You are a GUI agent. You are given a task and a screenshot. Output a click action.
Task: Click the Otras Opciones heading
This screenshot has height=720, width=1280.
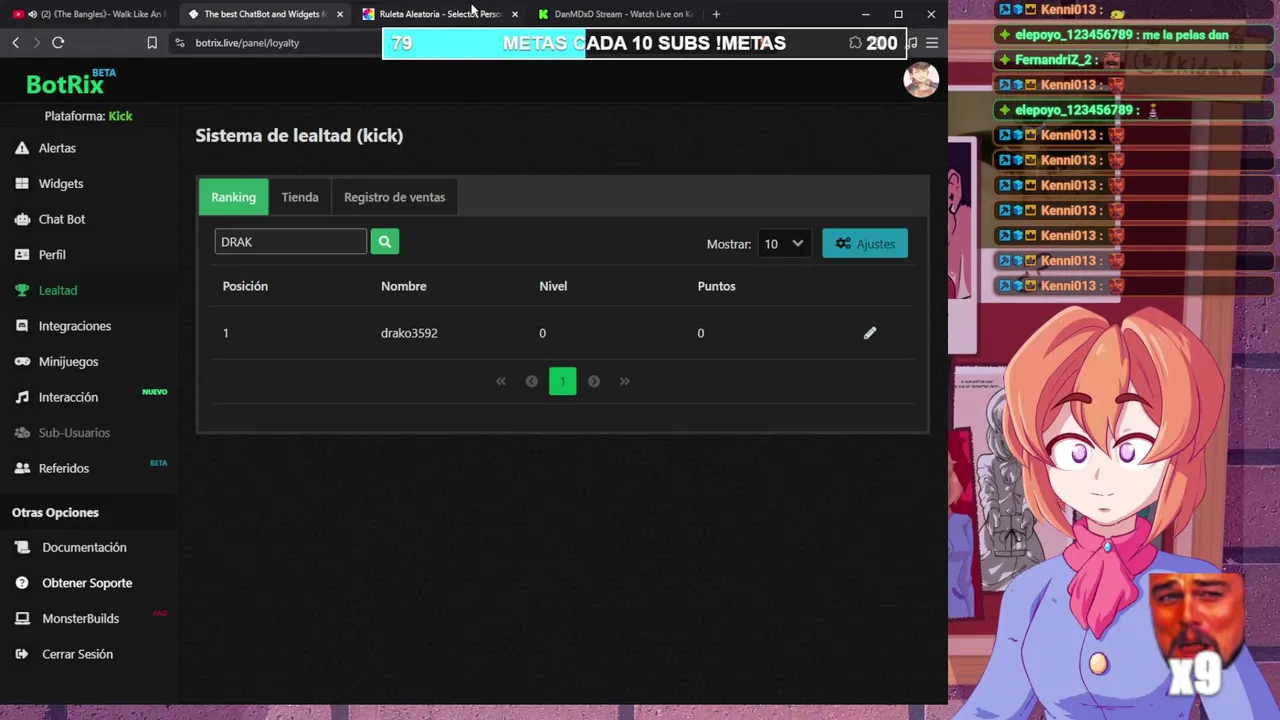click(55, 512)
